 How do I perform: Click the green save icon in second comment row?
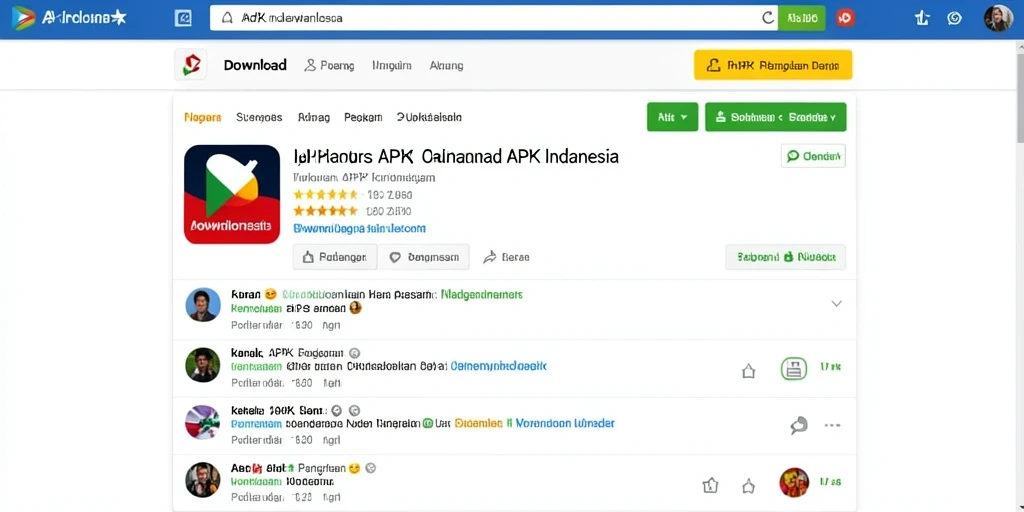[x=793, y=368]
